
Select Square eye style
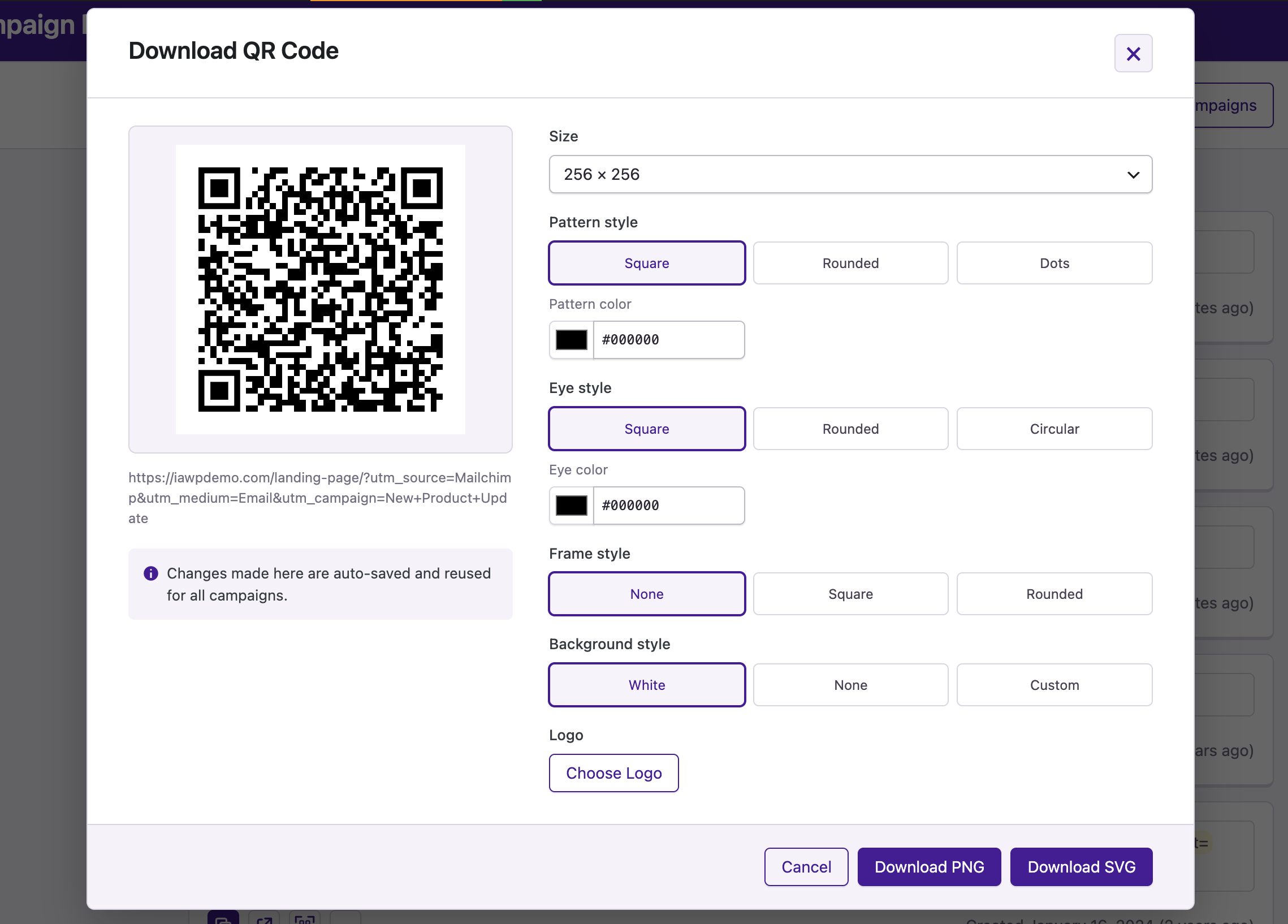pos(646,429)
